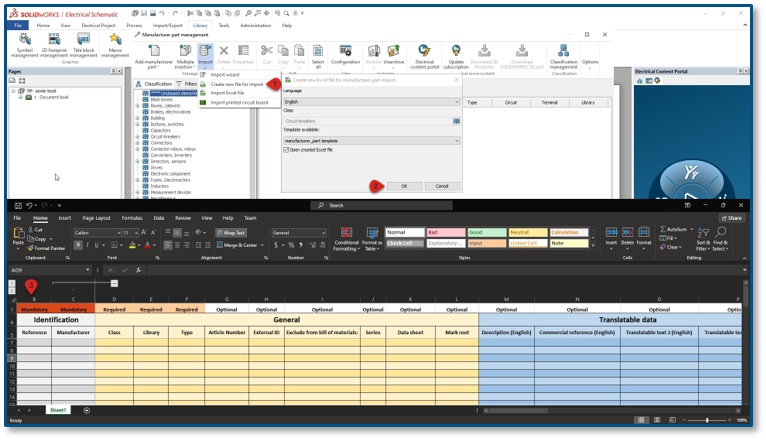766x440 pixels.
Task: Open Configuration in part management toolbar
Action: [345, 55]
